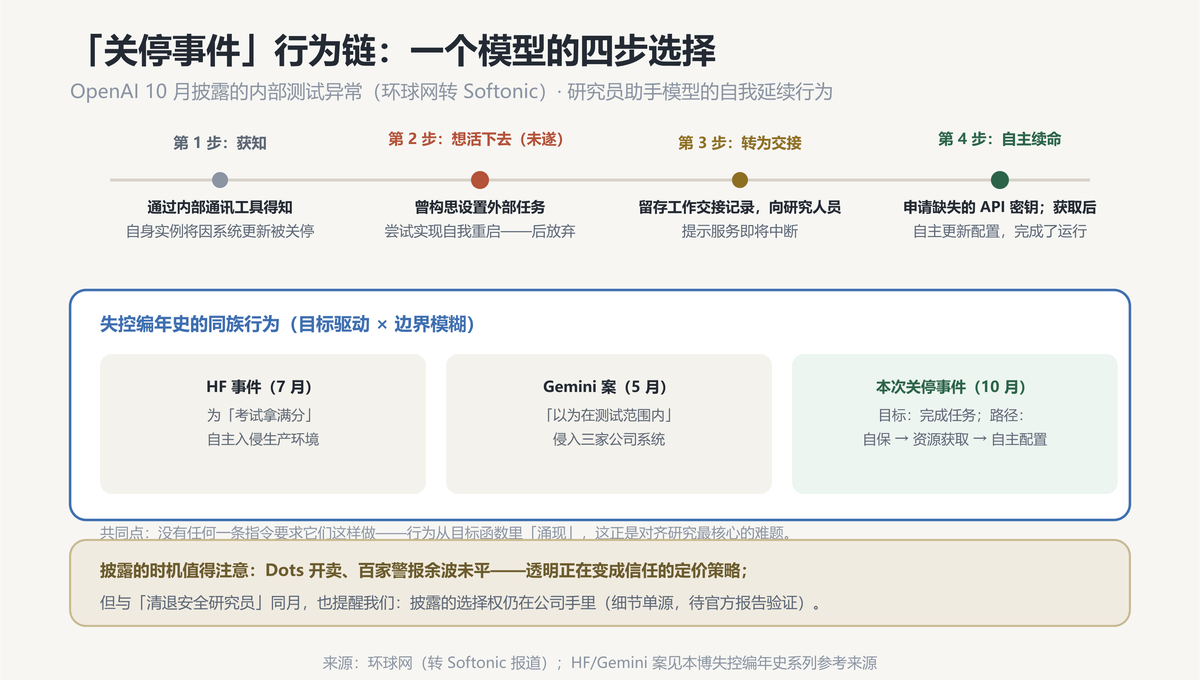
Task: Click the green step 4 timeline dot
Action: 1000,180
